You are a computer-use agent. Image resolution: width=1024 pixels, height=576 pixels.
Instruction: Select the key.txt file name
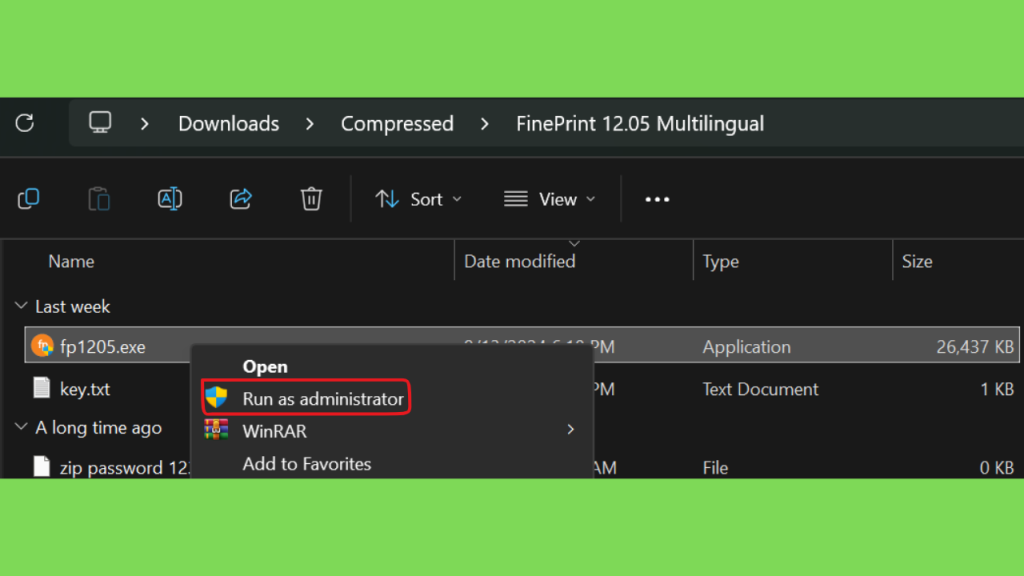point(85,389)
